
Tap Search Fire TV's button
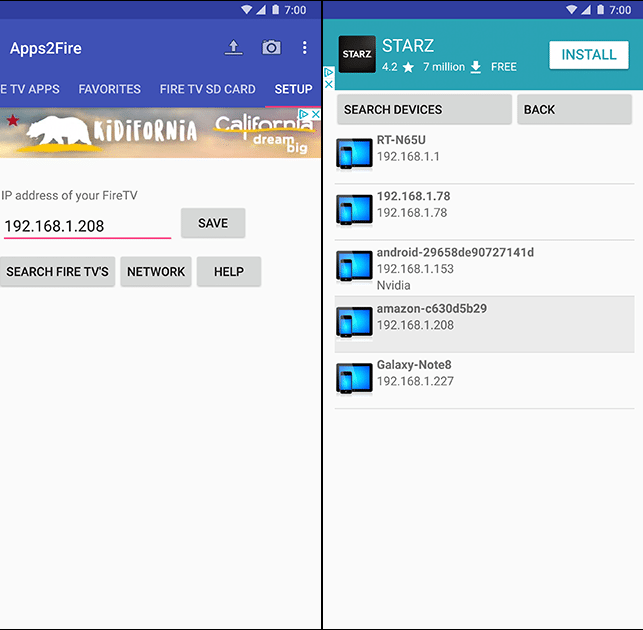(x=57, y=272)
